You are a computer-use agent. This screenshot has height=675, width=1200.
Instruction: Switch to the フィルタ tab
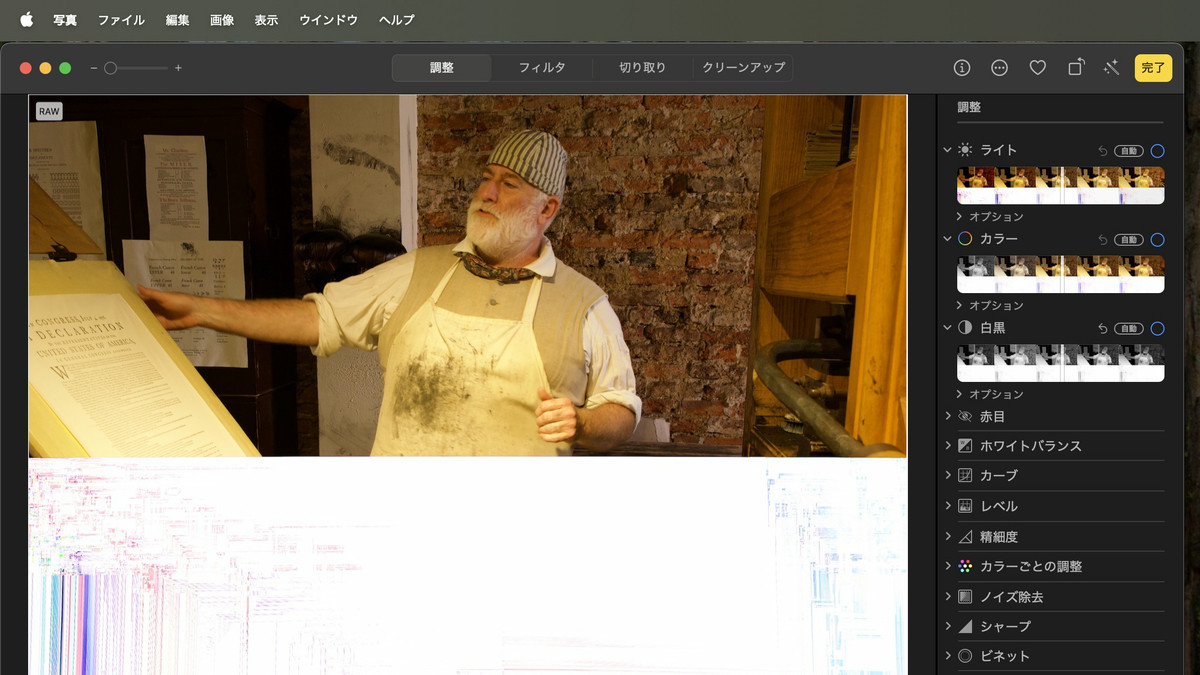[x=541, y=68]
